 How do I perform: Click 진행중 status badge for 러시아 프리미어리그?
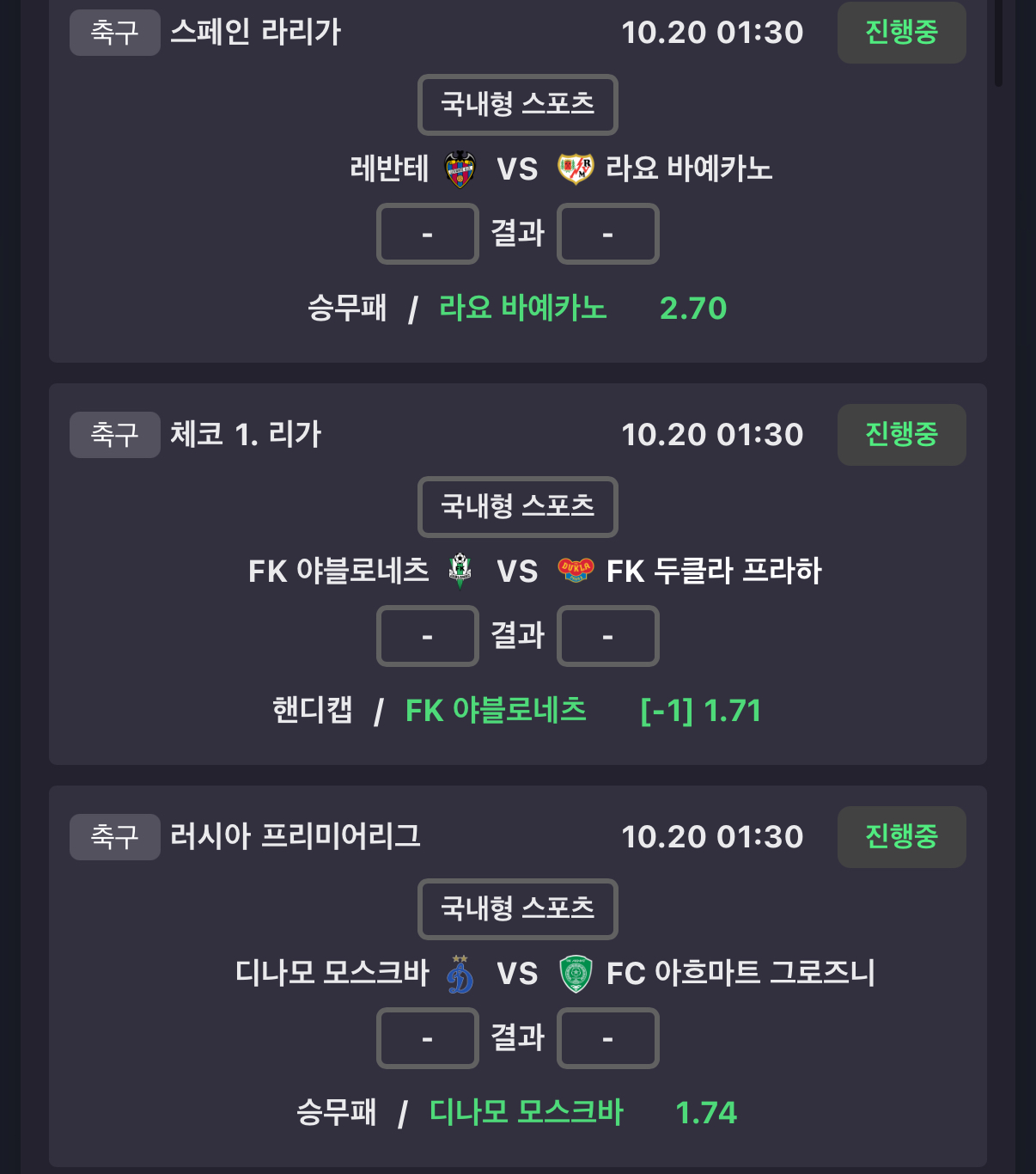pos(901,837)
